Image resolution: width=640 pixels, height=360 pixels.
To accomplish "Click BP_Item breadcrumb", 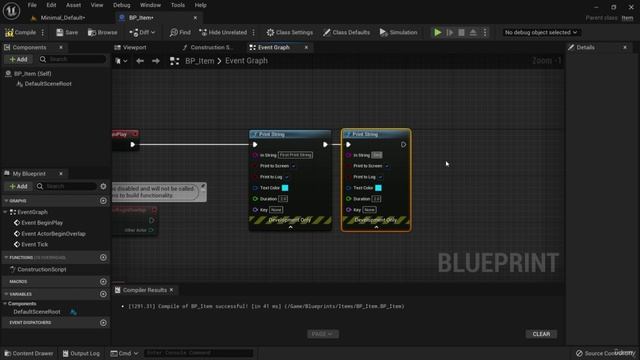I will pyautogui.click(x=200, y=61).
